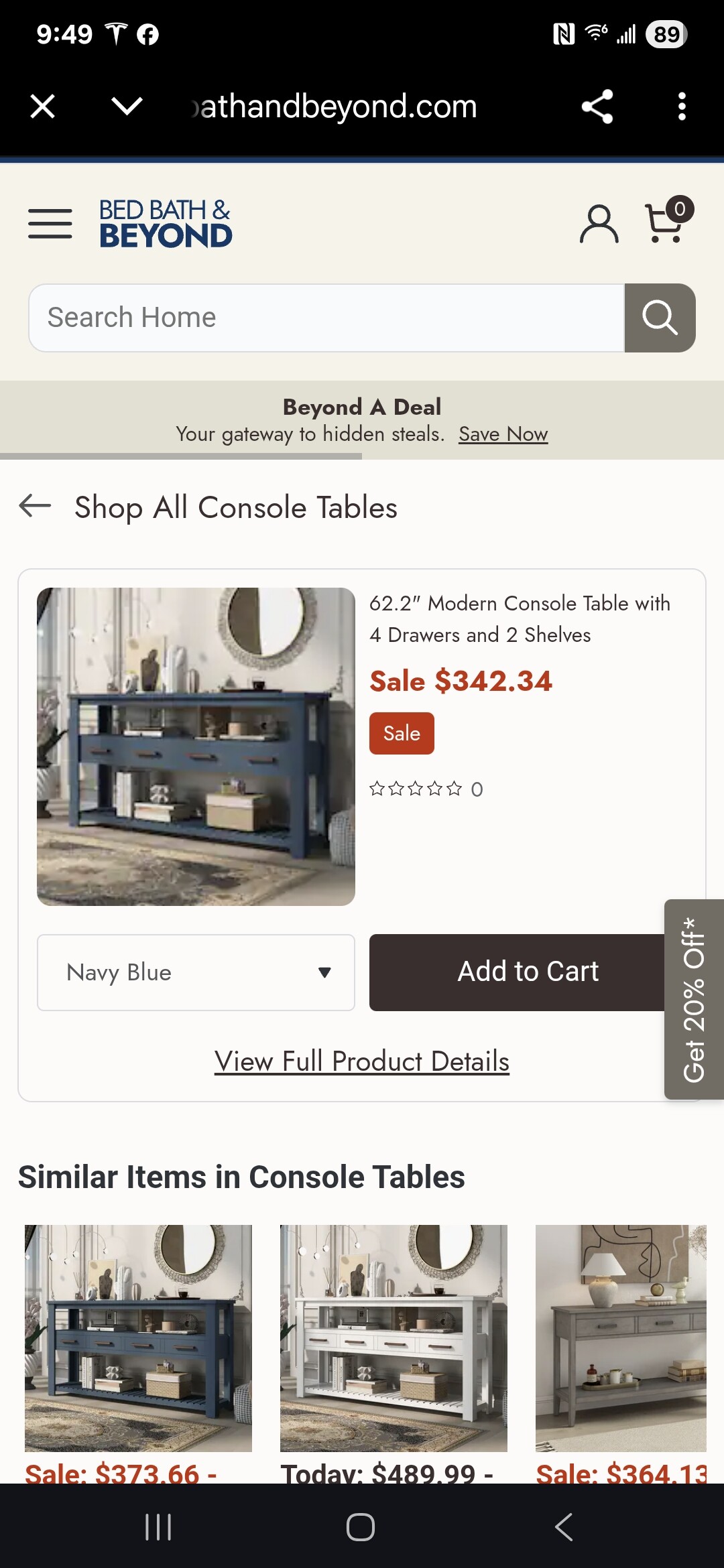Close the in-app browser tab

coord(43,106)
